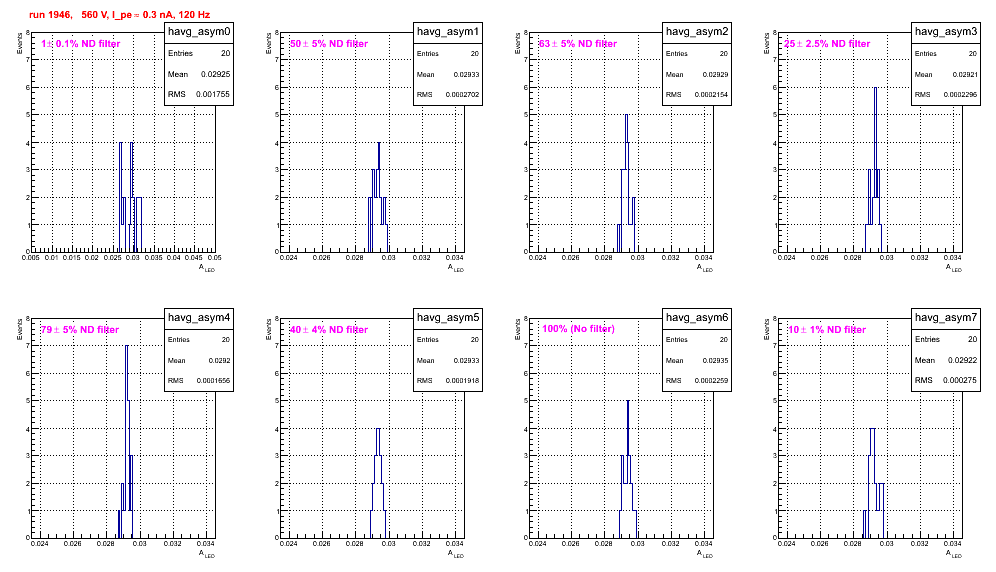The width and height of the screenshot is (996, 572).
Task: Click RMS 0.0002259 in havg_asym6 box
Action: pos(697,380)
